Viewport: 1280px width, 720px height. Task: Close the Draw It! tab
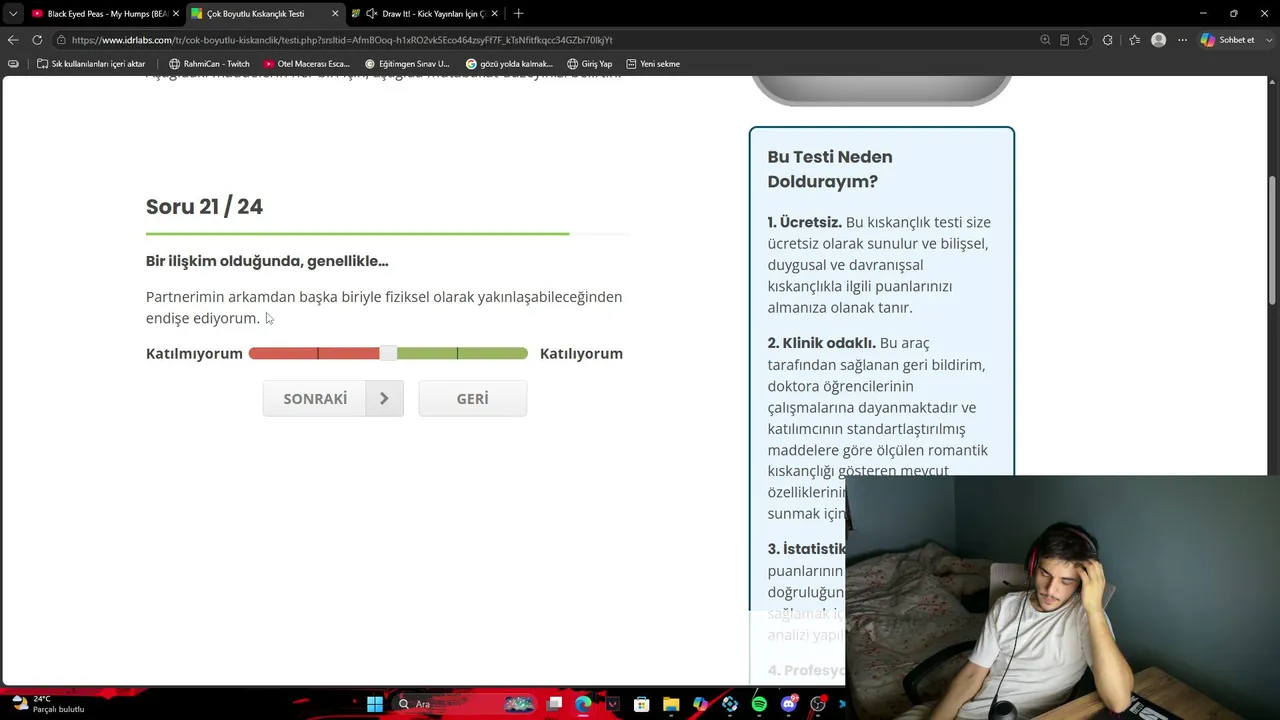point(494,13)
